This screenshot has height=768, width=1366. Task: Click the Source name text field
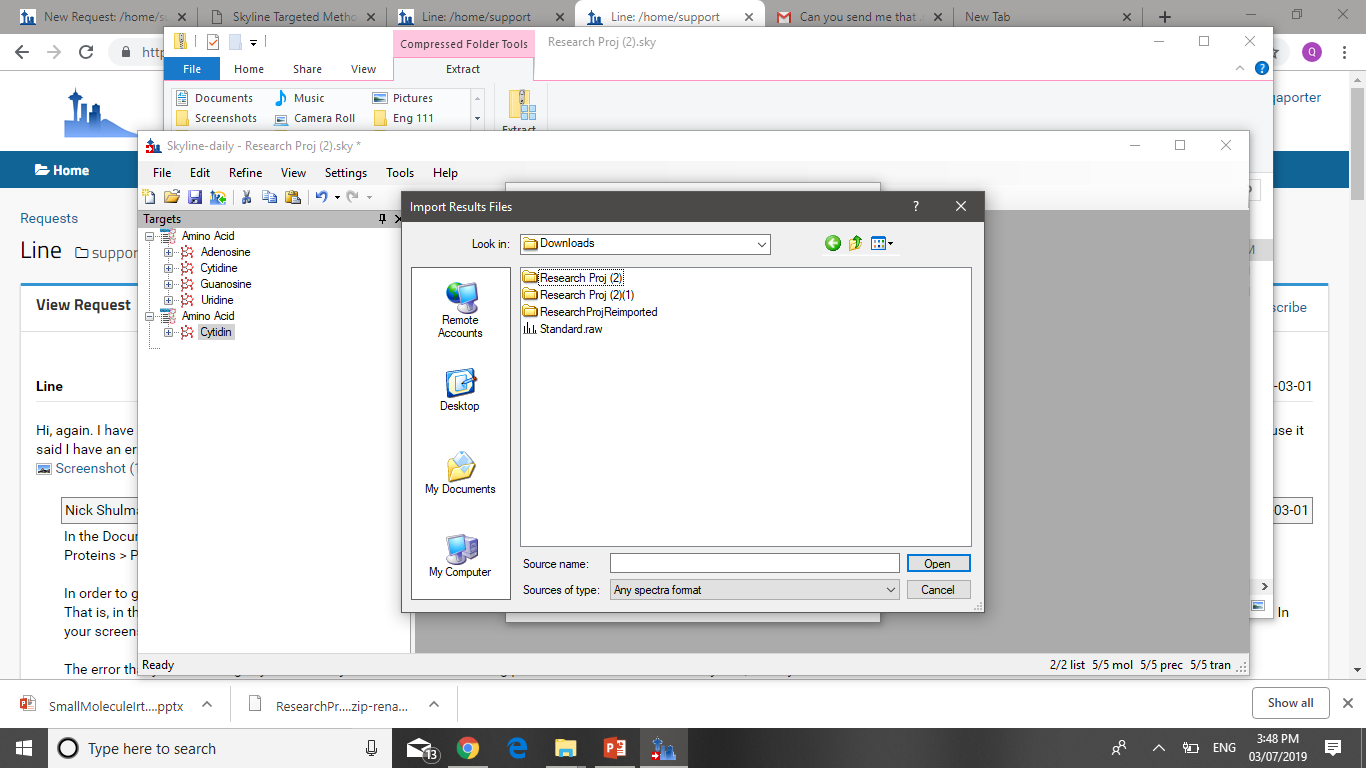pyautogui.click(x=754, y=564)
